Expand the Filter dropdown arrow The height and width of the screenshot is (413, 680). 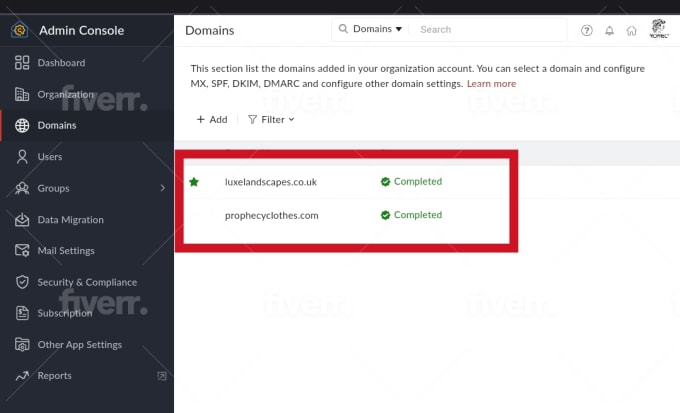click(291, 119)
